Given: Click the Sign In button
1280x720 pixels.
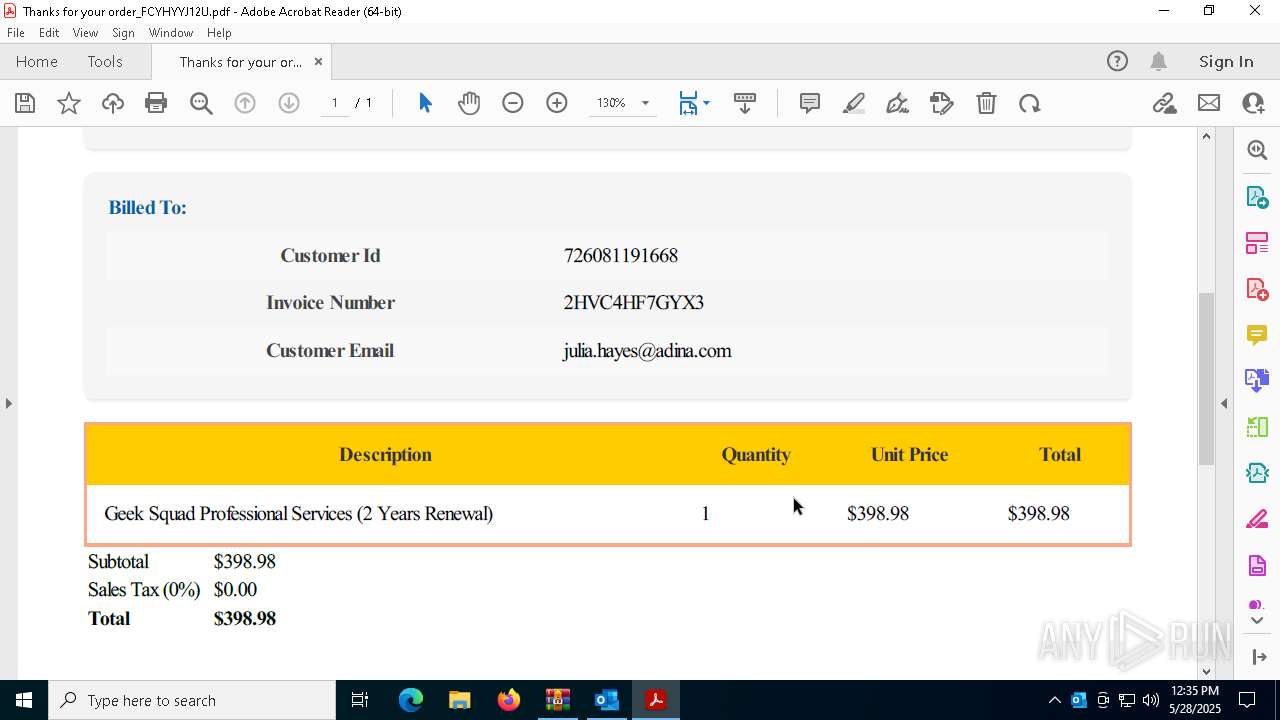Looking at the screenshot, I should [1226, 61].
